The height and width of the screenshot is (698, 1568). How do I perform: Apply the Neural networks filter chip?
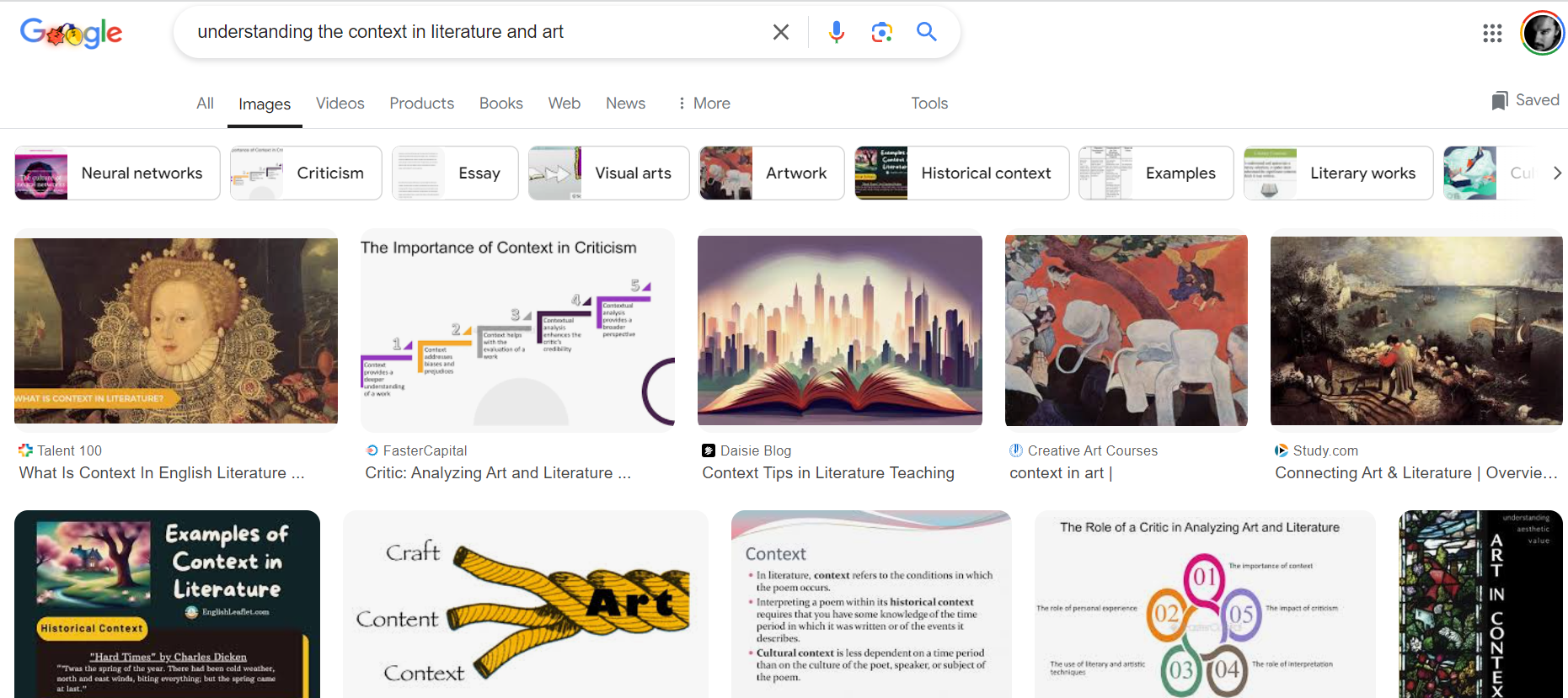coord(117,173)
